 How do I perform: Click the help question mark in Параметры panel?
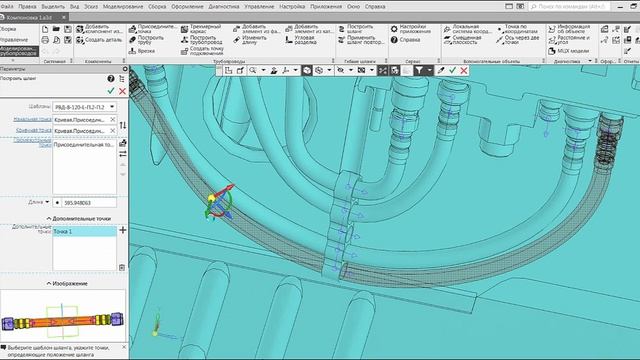click(111, 78)
